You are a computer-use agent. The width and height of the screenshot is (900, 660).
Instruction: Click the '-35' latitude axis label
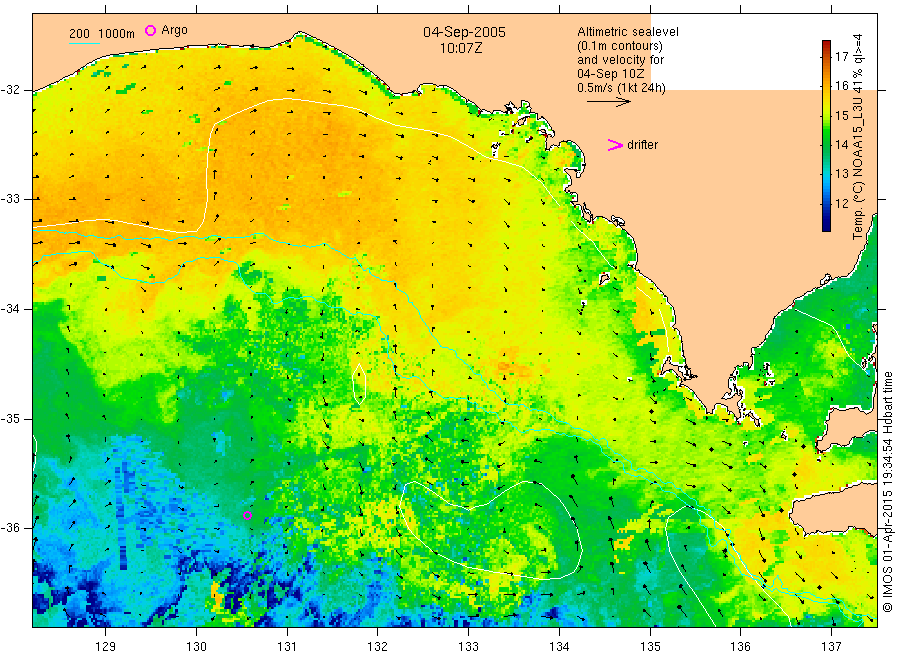click(x=10, y=418)
